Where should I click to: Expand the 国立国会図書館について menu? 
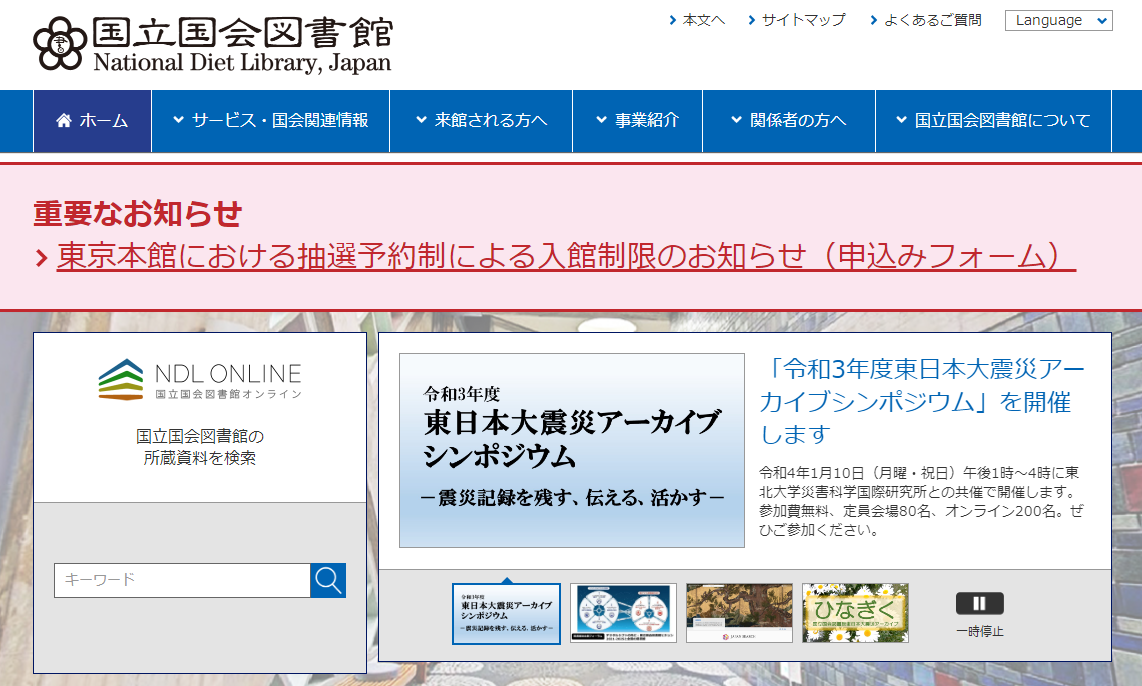click(993, 121)
